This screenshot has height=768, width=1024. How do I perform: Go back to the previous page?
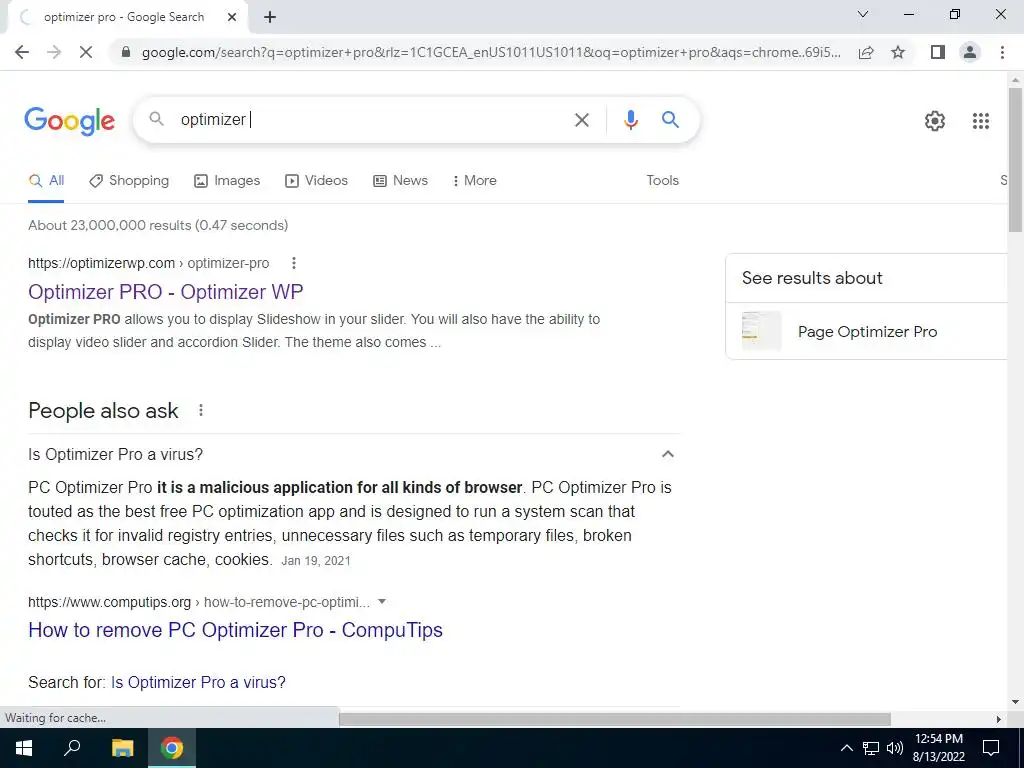click(22, 52)
